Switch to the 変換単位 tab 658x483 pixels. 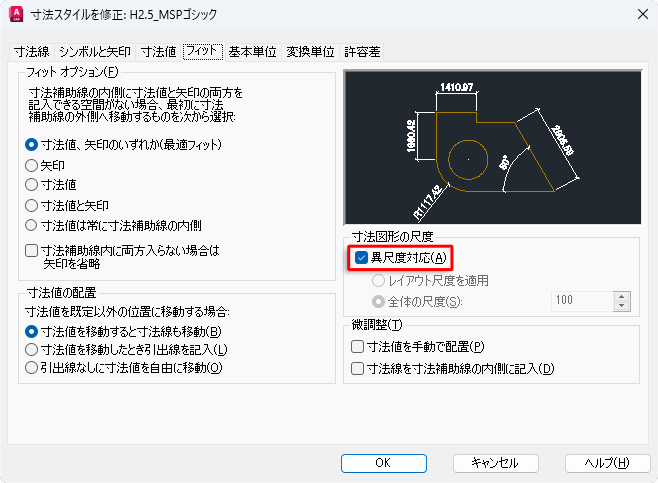tap(311, 52)
